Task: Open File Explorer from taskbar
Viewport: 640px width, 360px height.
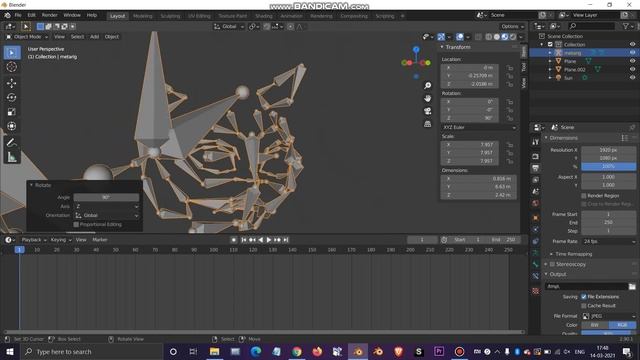Action: [214, 351]
